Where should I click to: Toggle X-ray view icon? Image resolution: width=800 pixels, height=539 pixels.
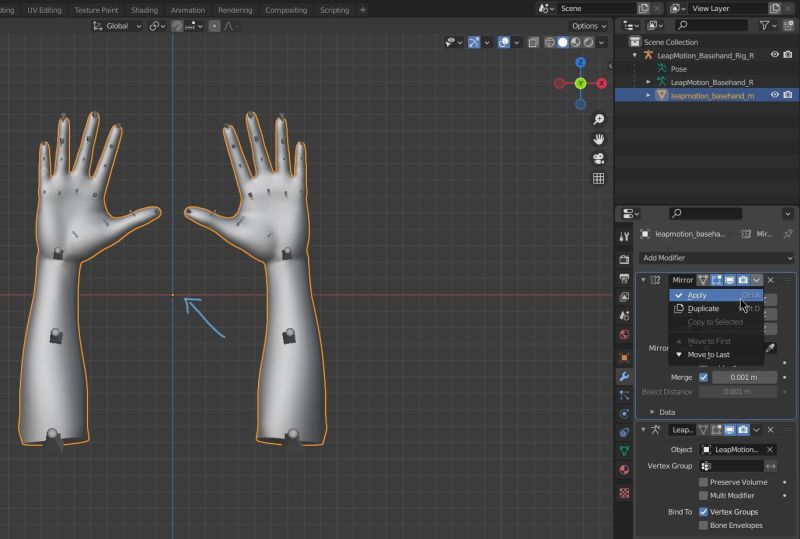533,42
